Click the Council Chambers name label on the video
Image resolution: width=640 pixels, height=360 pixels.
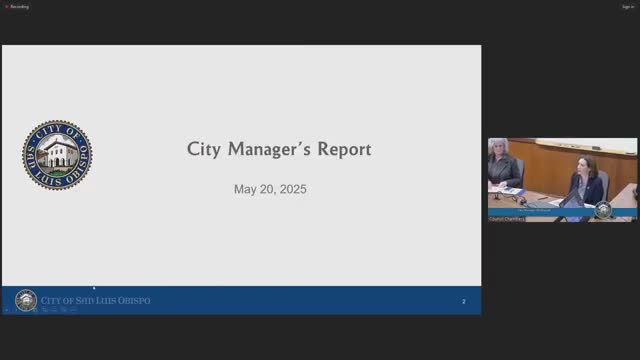click(507, 219)
